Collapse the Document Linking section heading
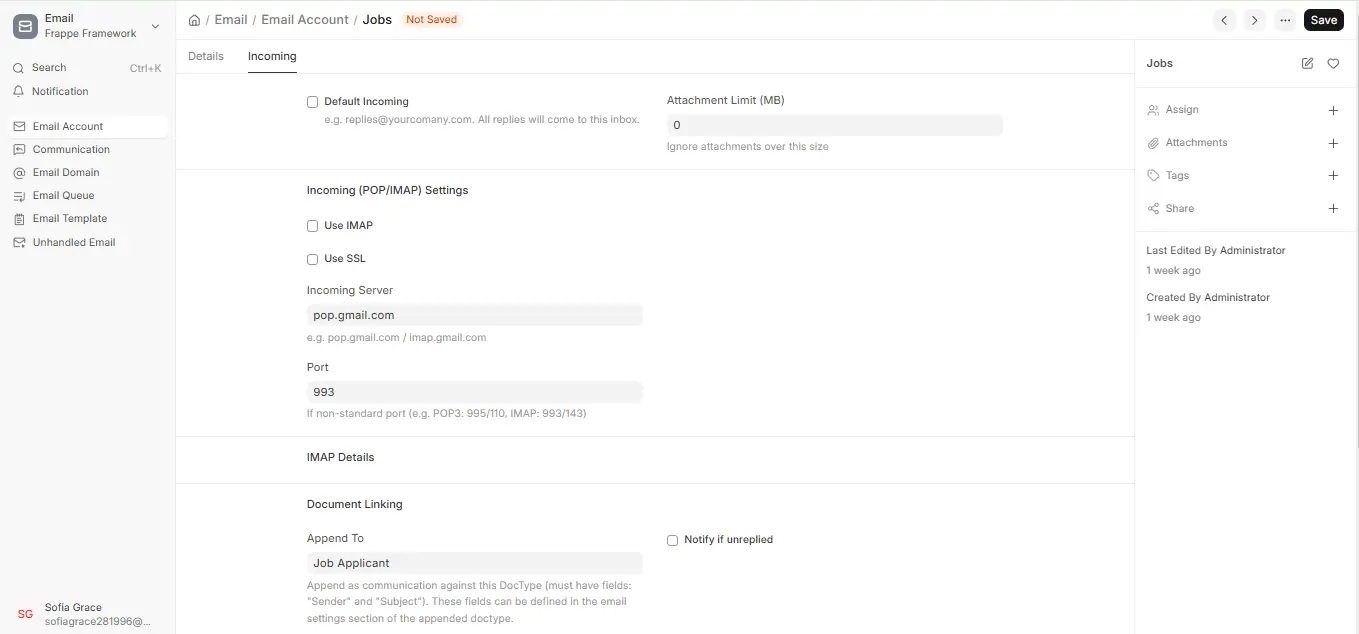 [354, 504]
